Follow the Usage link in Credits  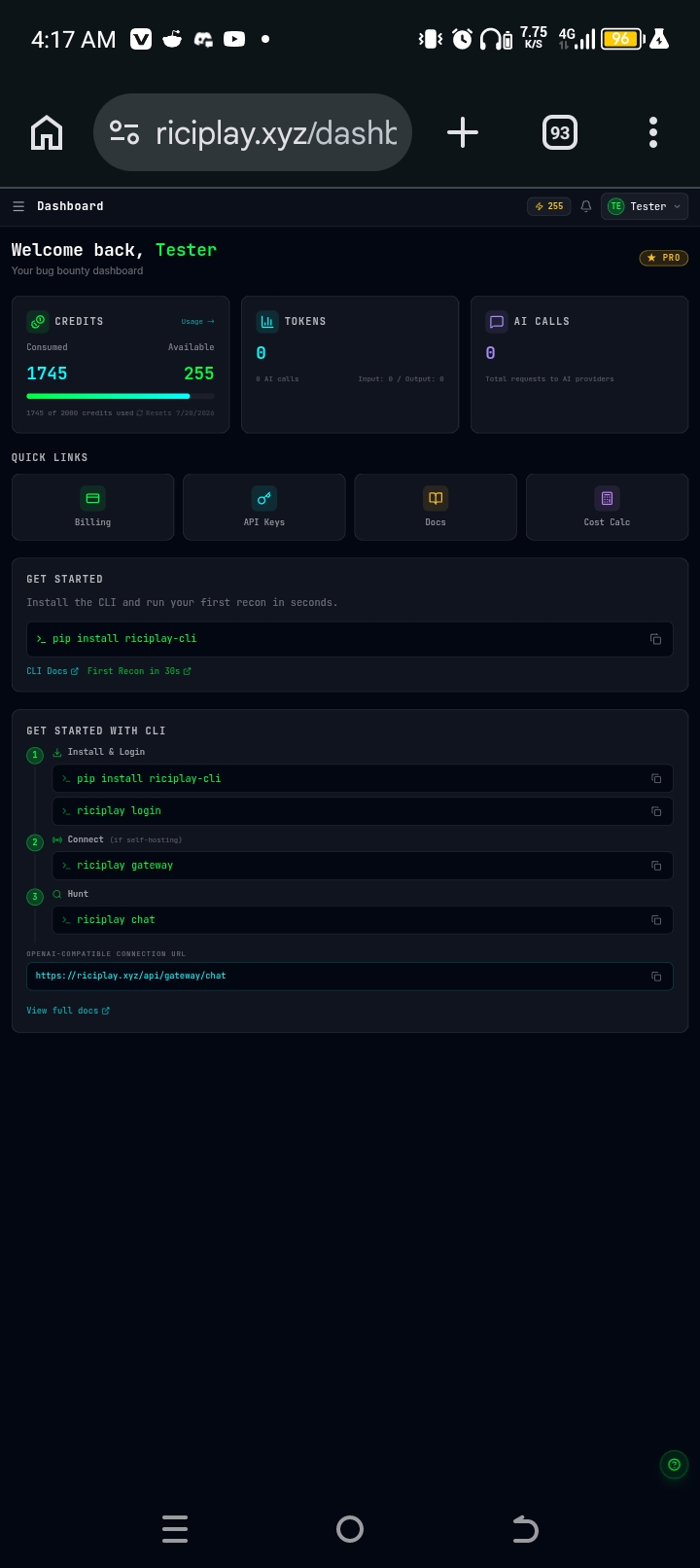[x=197, y=321]
